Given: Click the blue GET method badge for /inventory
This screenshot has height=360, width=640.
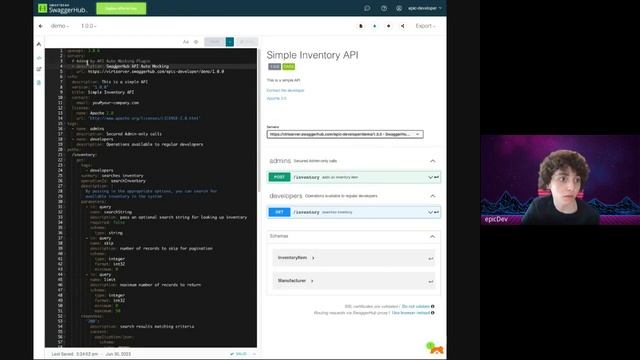Looking at the screenshot, I should point(279,212).
